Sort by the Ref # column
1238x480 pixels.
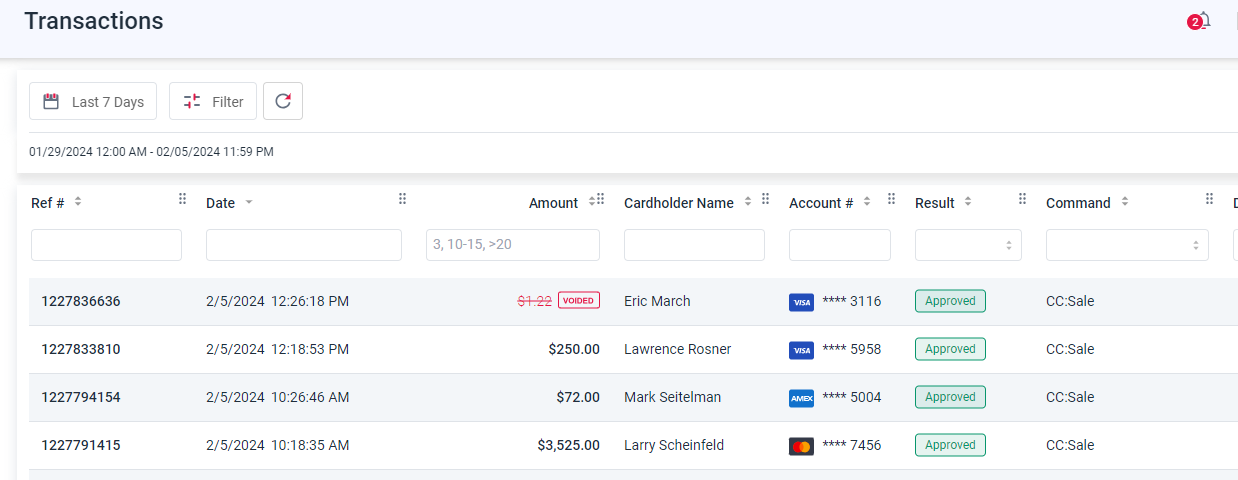point(78,202)
